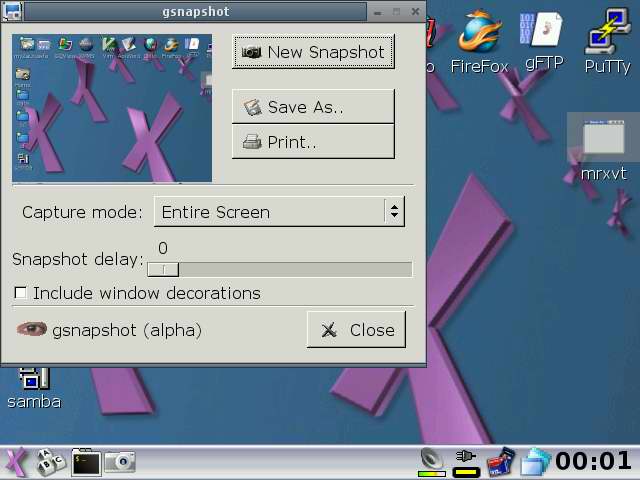Open the samba desktop icon
Image resolution: width=640 pixels, height=480 pixels.
point(33,386)
